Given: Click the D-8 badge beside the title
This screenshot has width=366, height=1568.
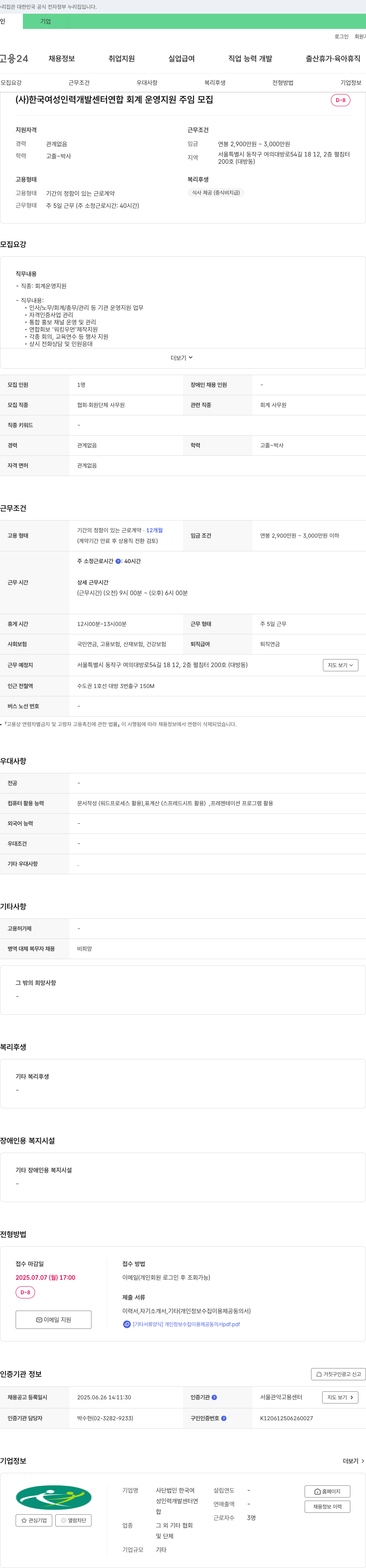Looking at the screenshot, I should pos(340,100).
